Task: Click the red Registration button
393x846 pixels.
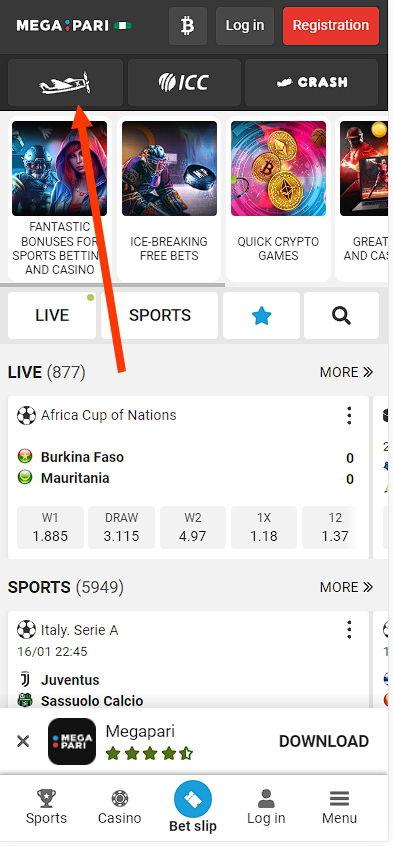Action: tap(331, 25)
